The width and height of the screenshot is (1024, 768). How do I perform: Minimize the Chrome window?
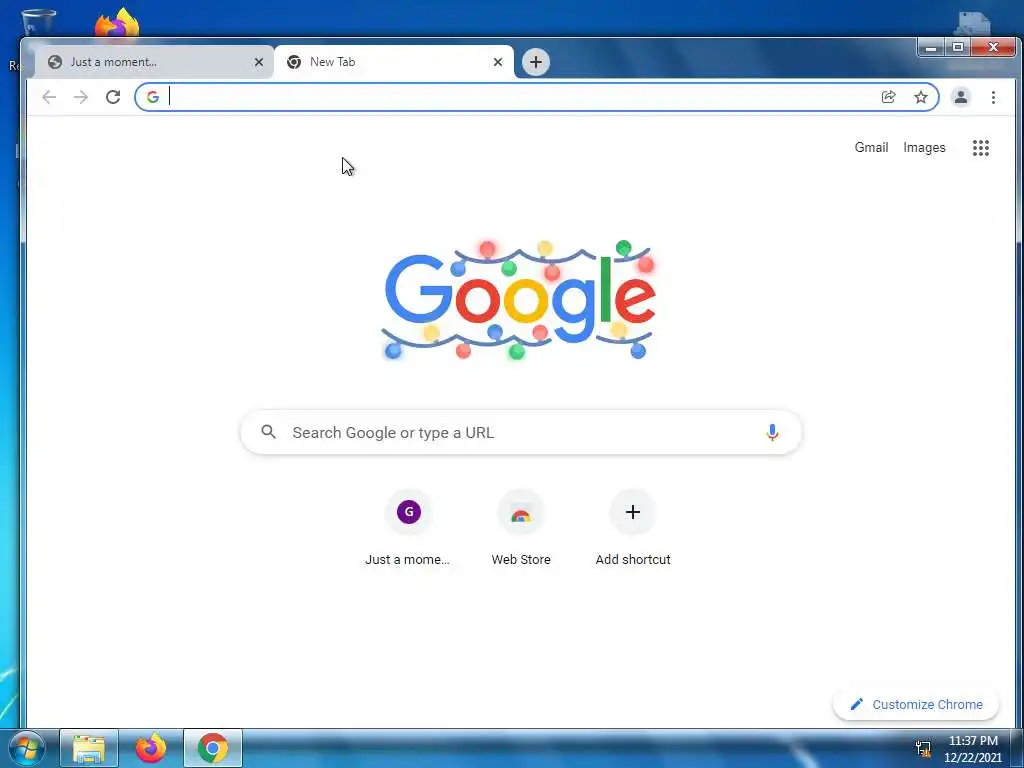pyautogui.click(x=931, y=47)
